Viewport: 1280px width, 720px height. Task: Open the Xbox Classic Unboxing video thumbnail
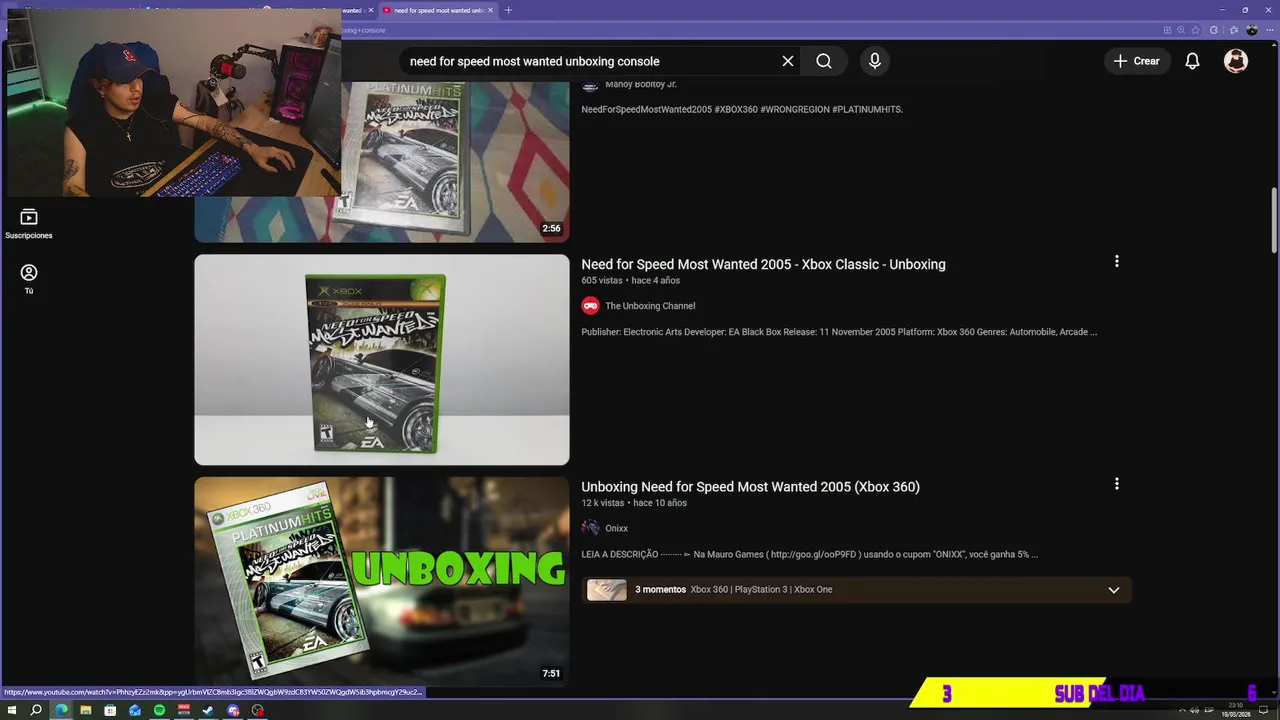coord(382,360)
